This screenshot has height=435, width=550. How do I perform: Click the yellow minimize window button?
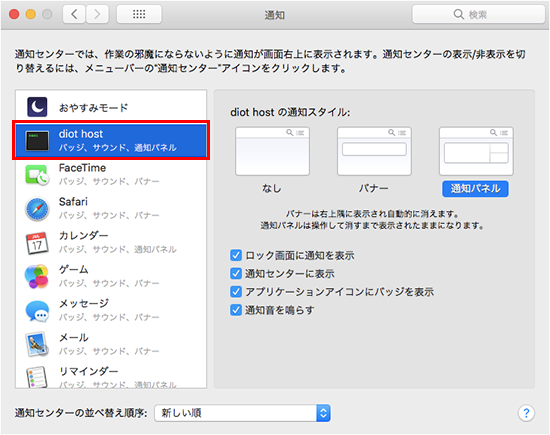pos(31,14)
